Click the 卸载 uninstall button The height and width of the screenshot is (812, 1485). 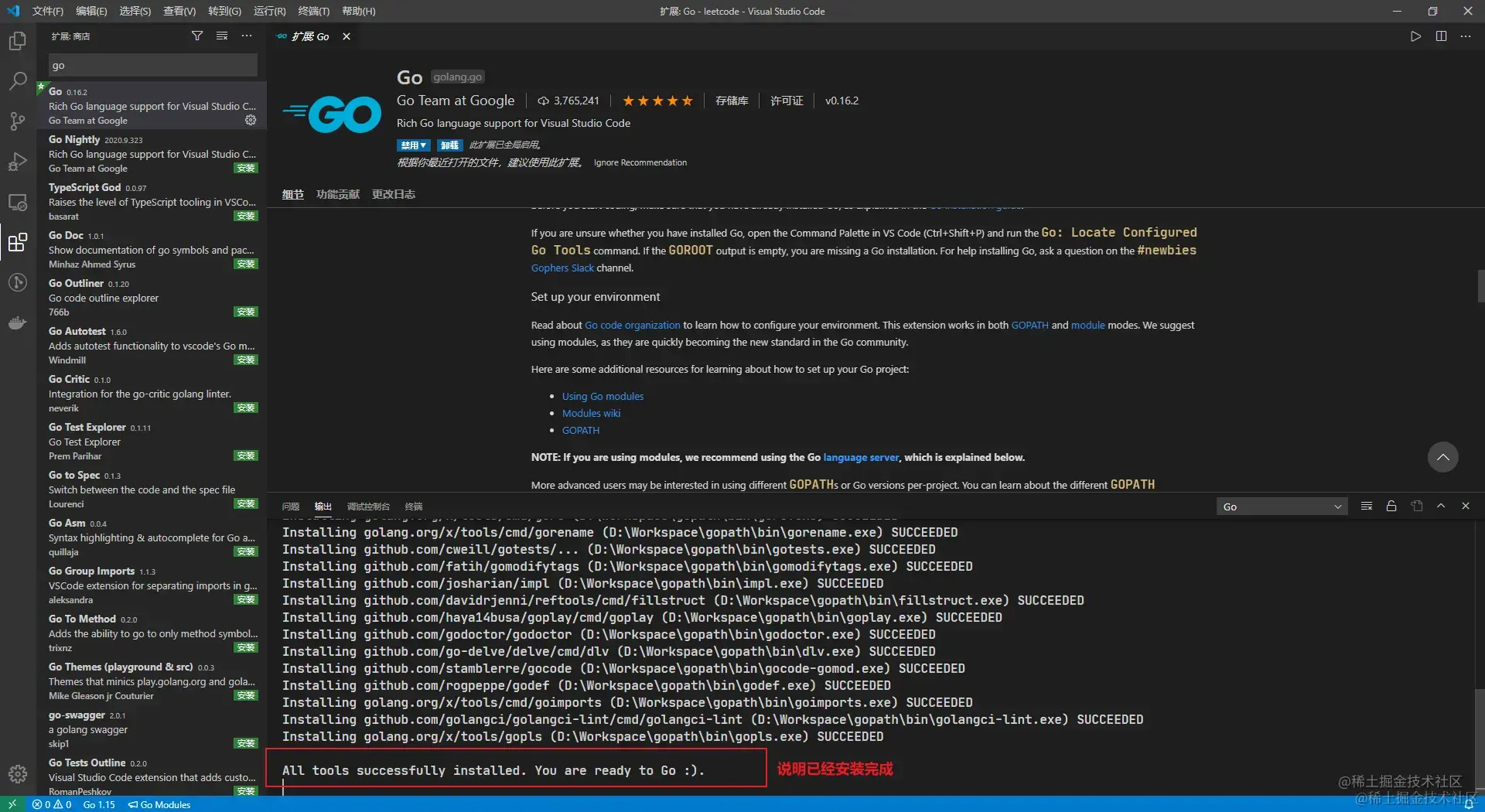[449, 145]
